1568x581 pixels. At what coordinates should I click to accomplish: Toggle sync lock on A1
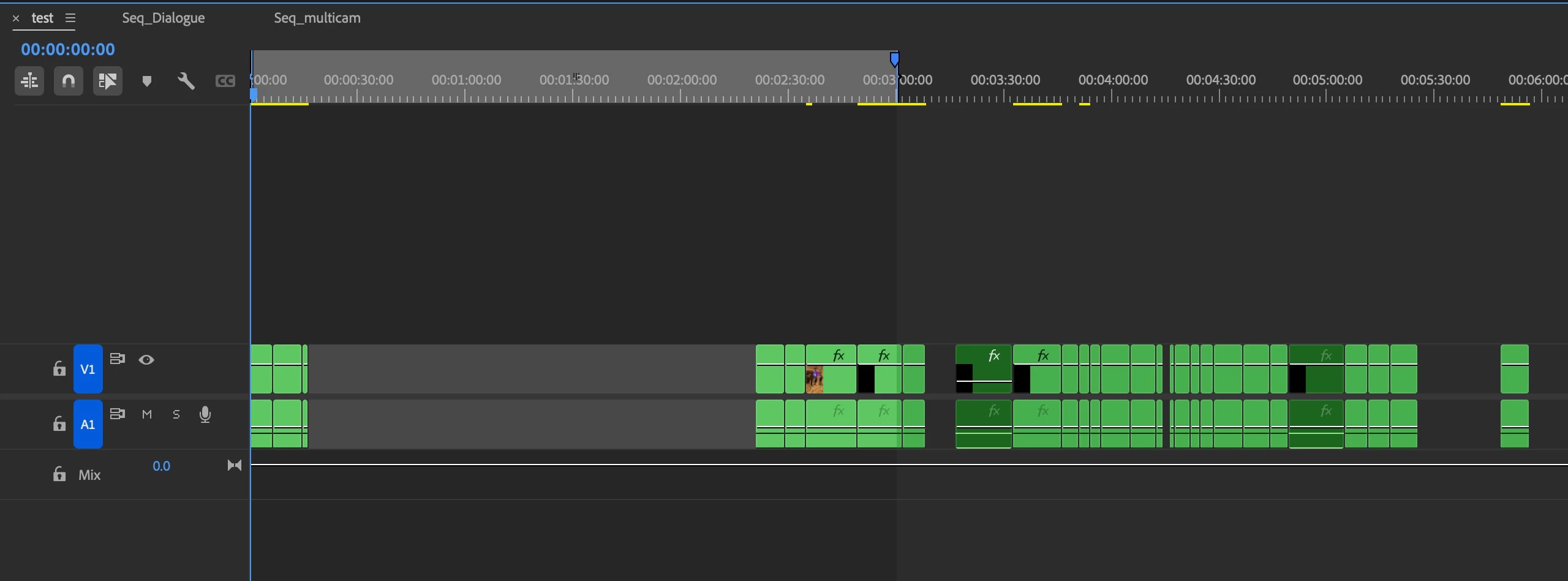pyautogui.click(x=118, y=414)
